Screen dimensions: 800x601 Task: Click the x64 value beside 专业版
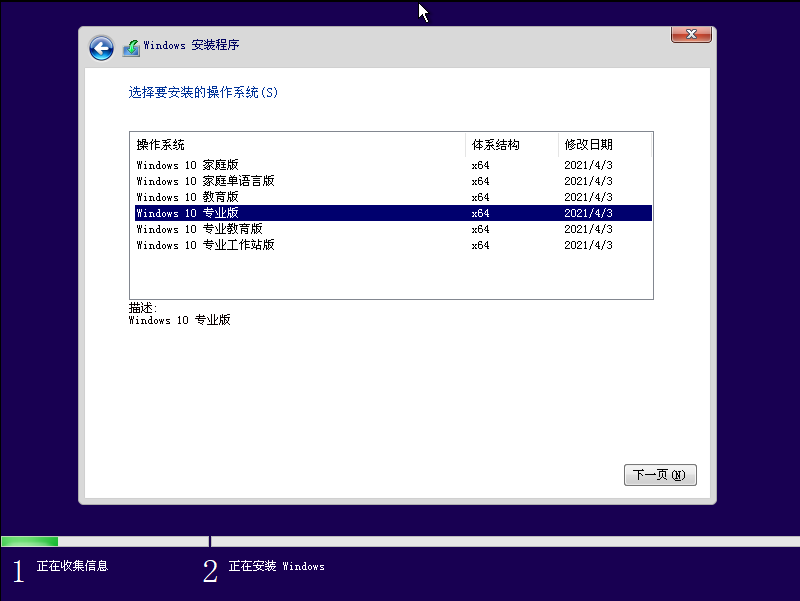pos(480,213)
